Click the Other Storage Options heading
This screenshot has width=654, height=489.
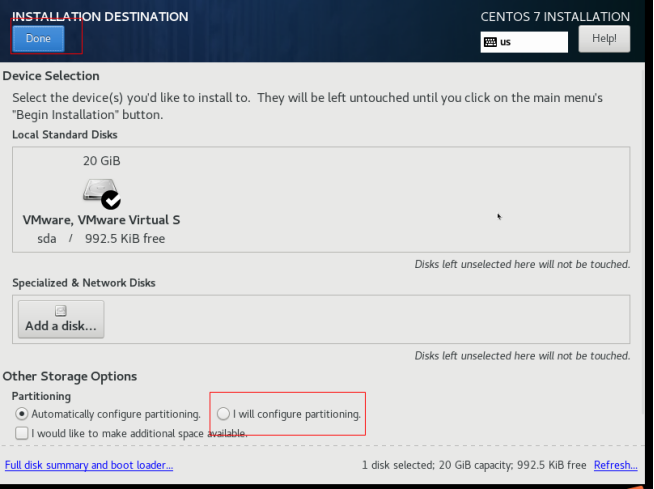pyautogui.click(x=70, y=376)
